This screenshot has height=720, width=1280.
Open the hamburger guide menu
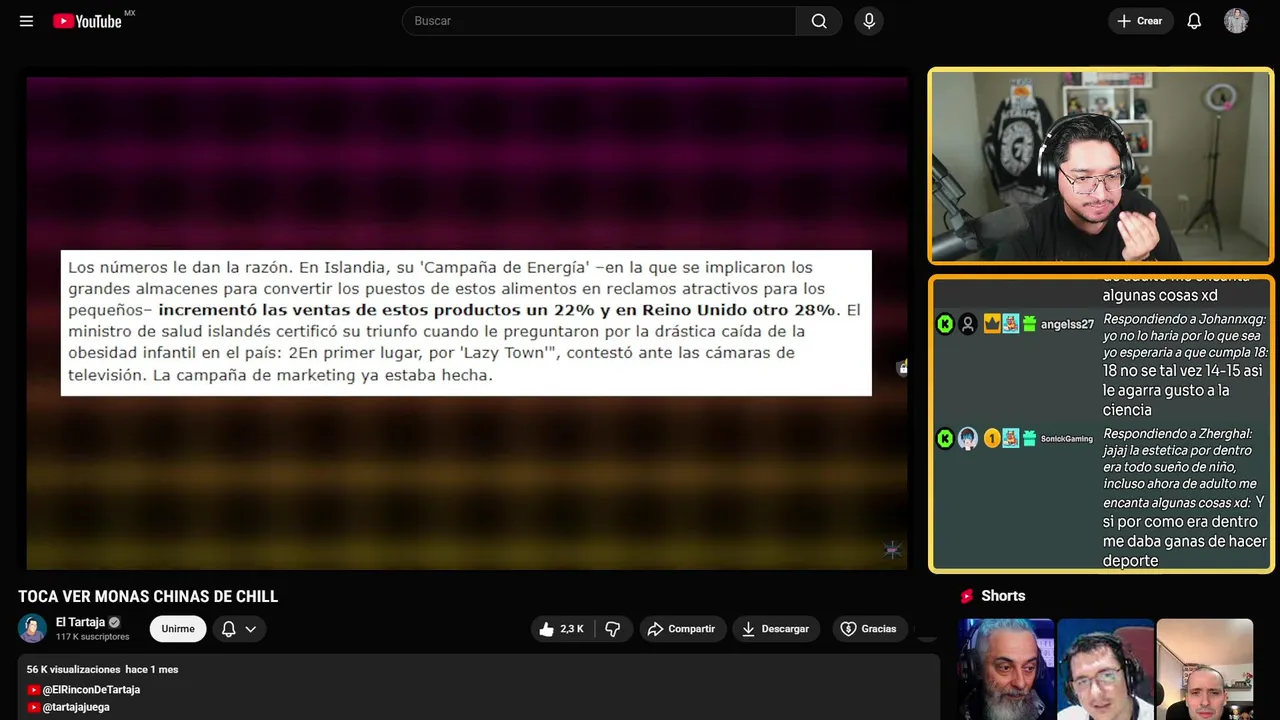pos(26,21)
